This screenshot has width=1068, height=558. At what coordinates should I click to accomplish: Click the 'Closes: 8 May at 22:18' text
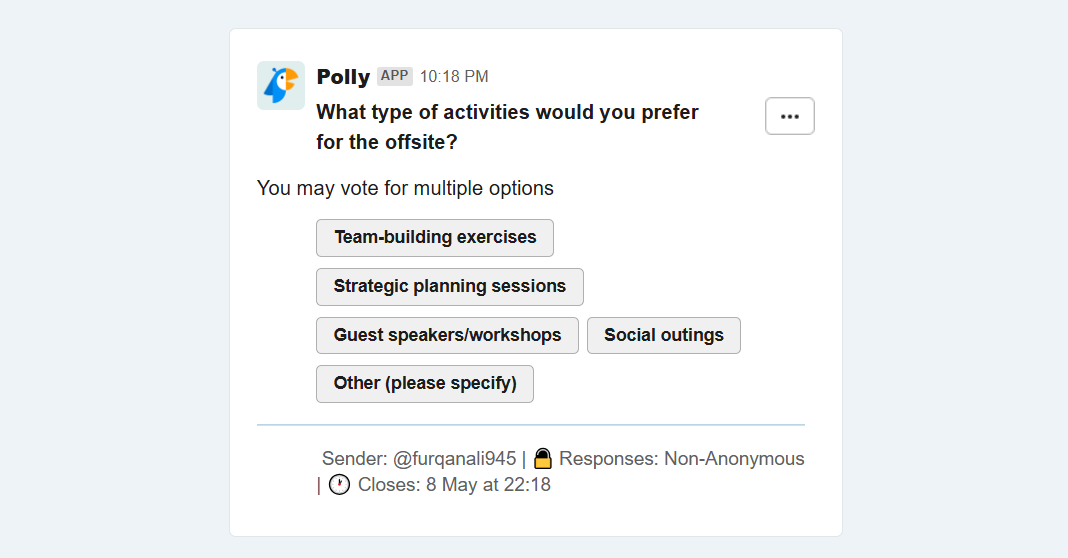pyautogui.click(x=454, y=484)
